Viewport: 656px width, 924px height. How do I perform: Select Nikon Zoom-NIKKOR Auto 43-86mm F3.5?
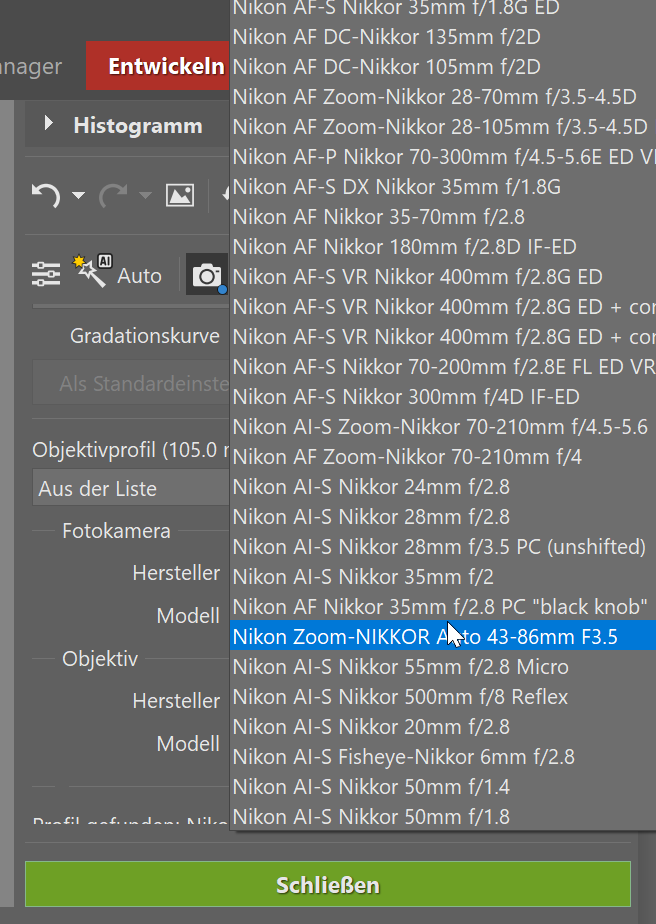426,636
